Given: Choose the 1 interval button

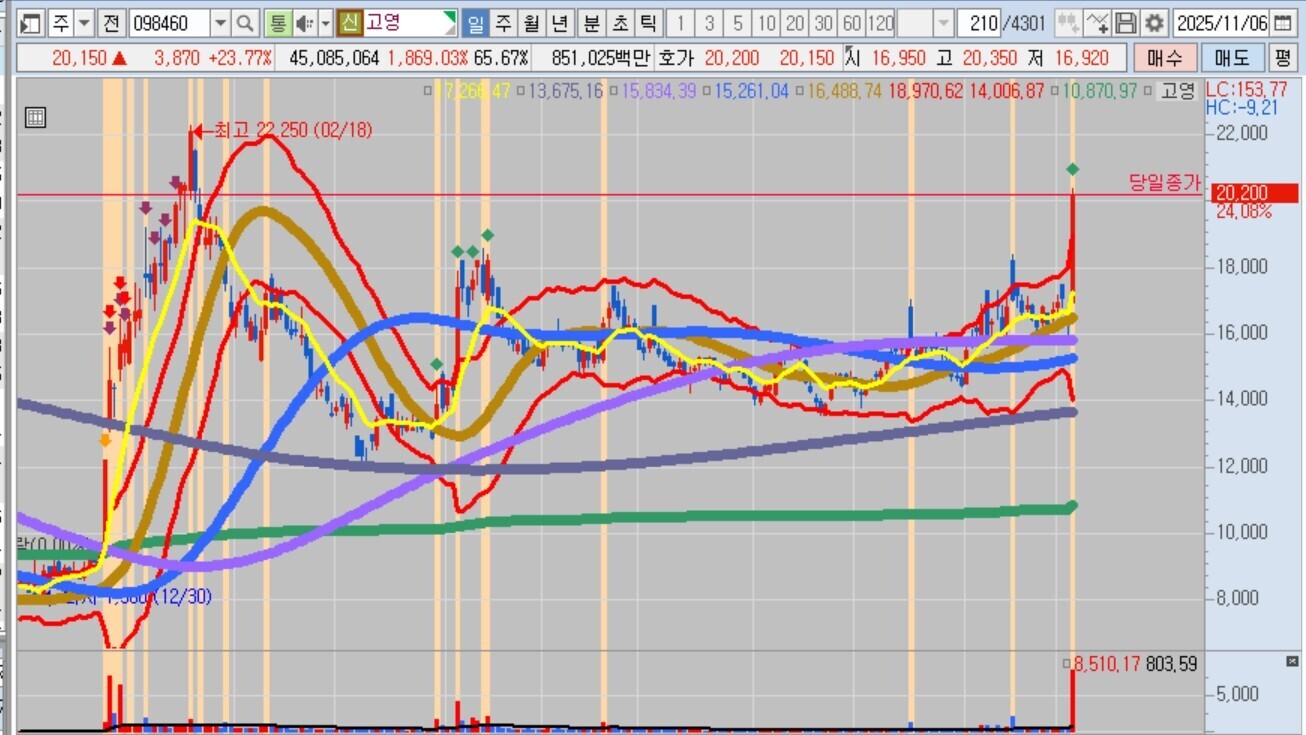Looking at the screenshot, I should [x=681, y=23].
